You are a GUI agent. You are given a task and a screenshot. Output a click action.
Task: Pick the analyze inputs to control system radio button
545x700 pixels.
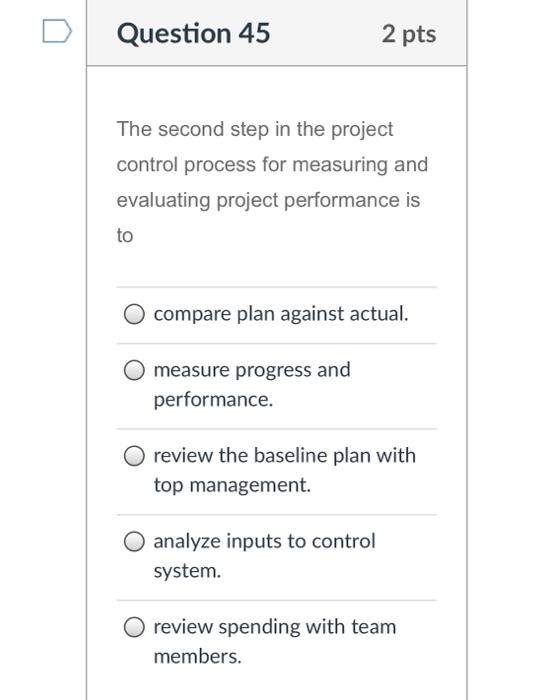click(134, 542)
